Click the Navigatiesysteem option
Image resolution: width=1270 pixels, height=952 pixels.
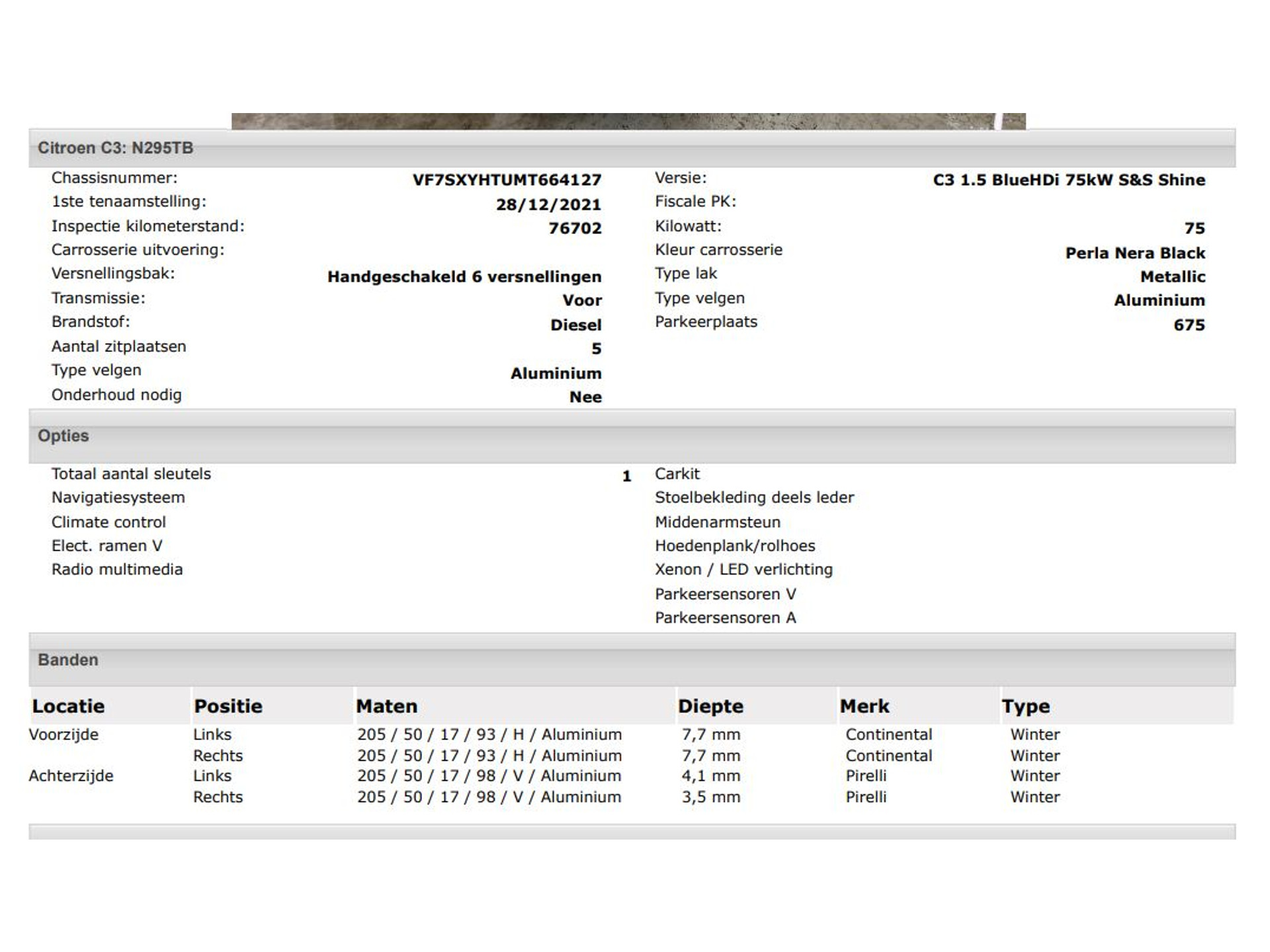118,497
